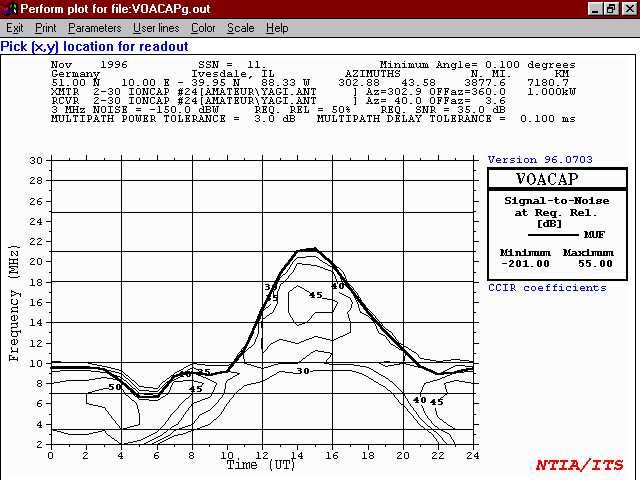The width and height of the screenshot is (640, 480).
Task: Click the SSN = 11. header text
Action: 232,64
